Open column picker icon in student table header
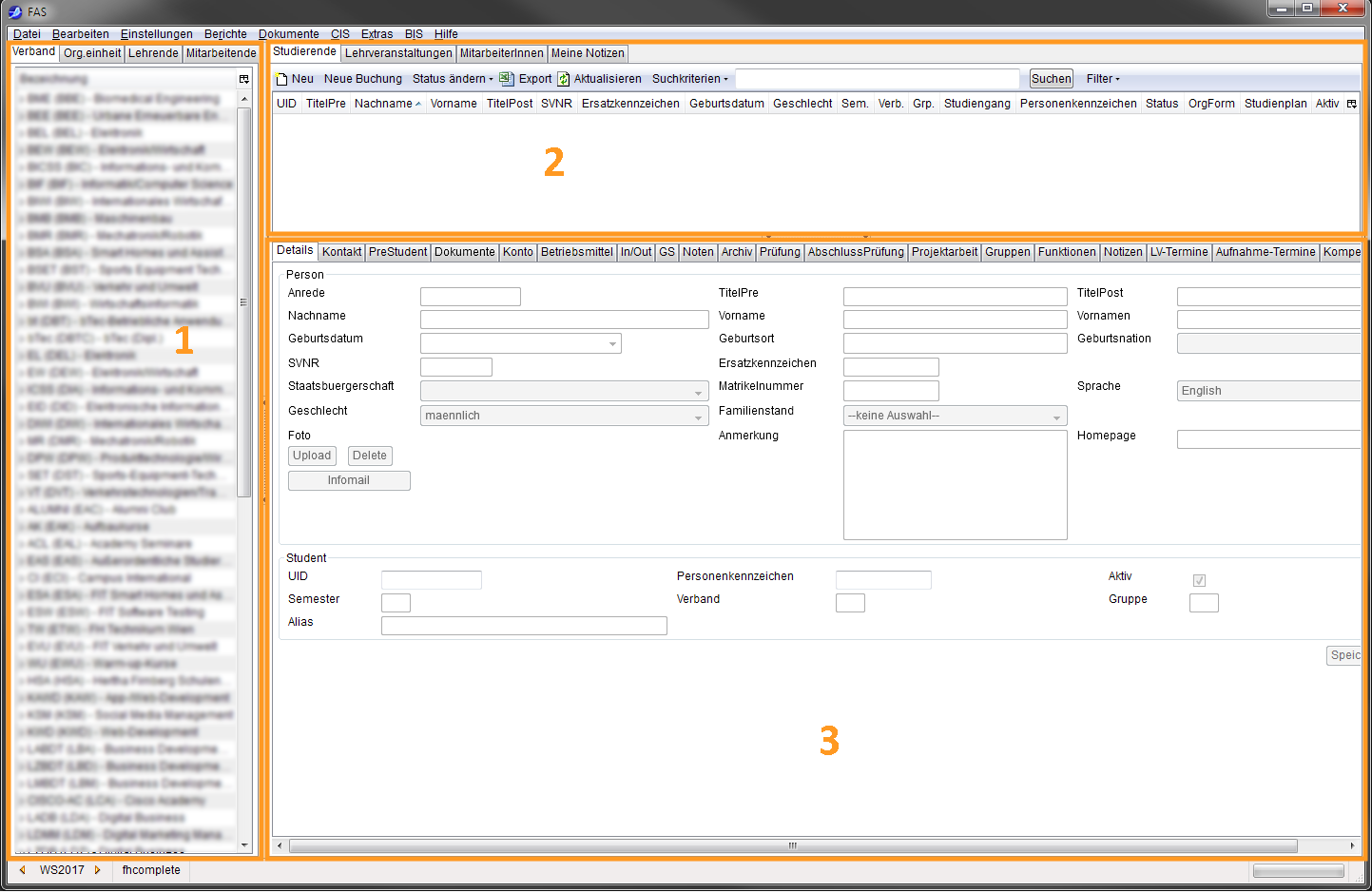The width and height of the screenshot is (1372, 893). (x=1351, y=104)
